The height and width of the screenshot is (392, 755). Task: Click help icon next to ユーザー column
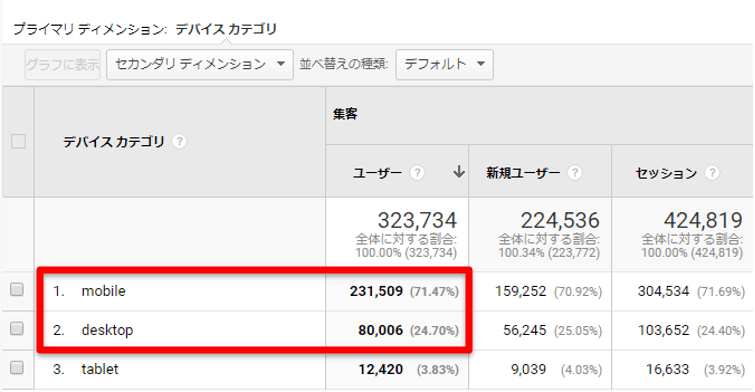click(417, 173)
